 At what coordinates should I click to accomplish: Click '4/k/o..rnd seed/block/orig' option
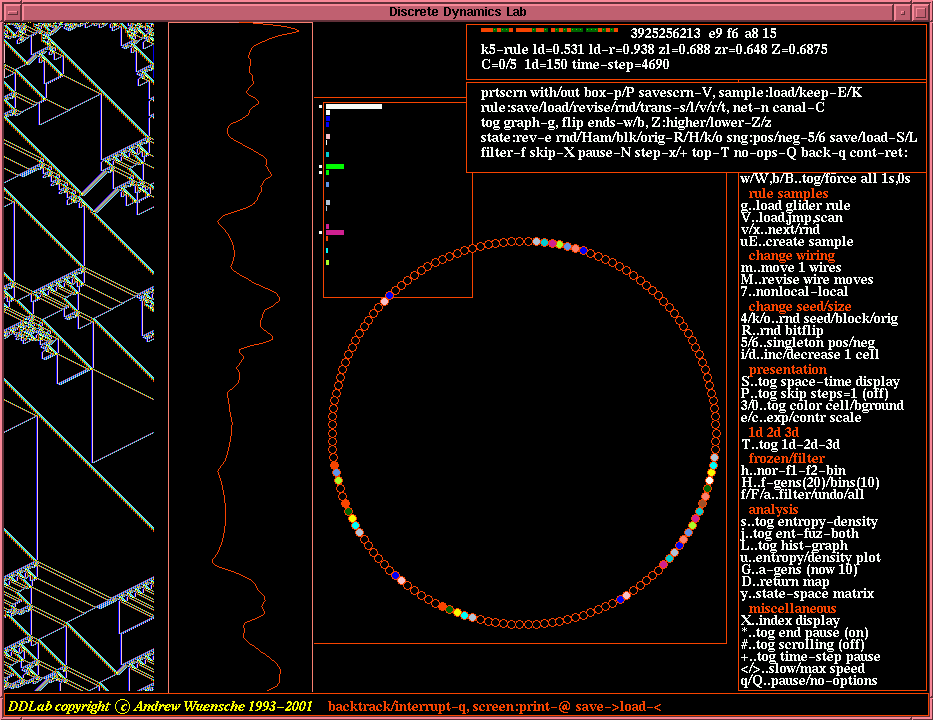[x=819, y=318]
